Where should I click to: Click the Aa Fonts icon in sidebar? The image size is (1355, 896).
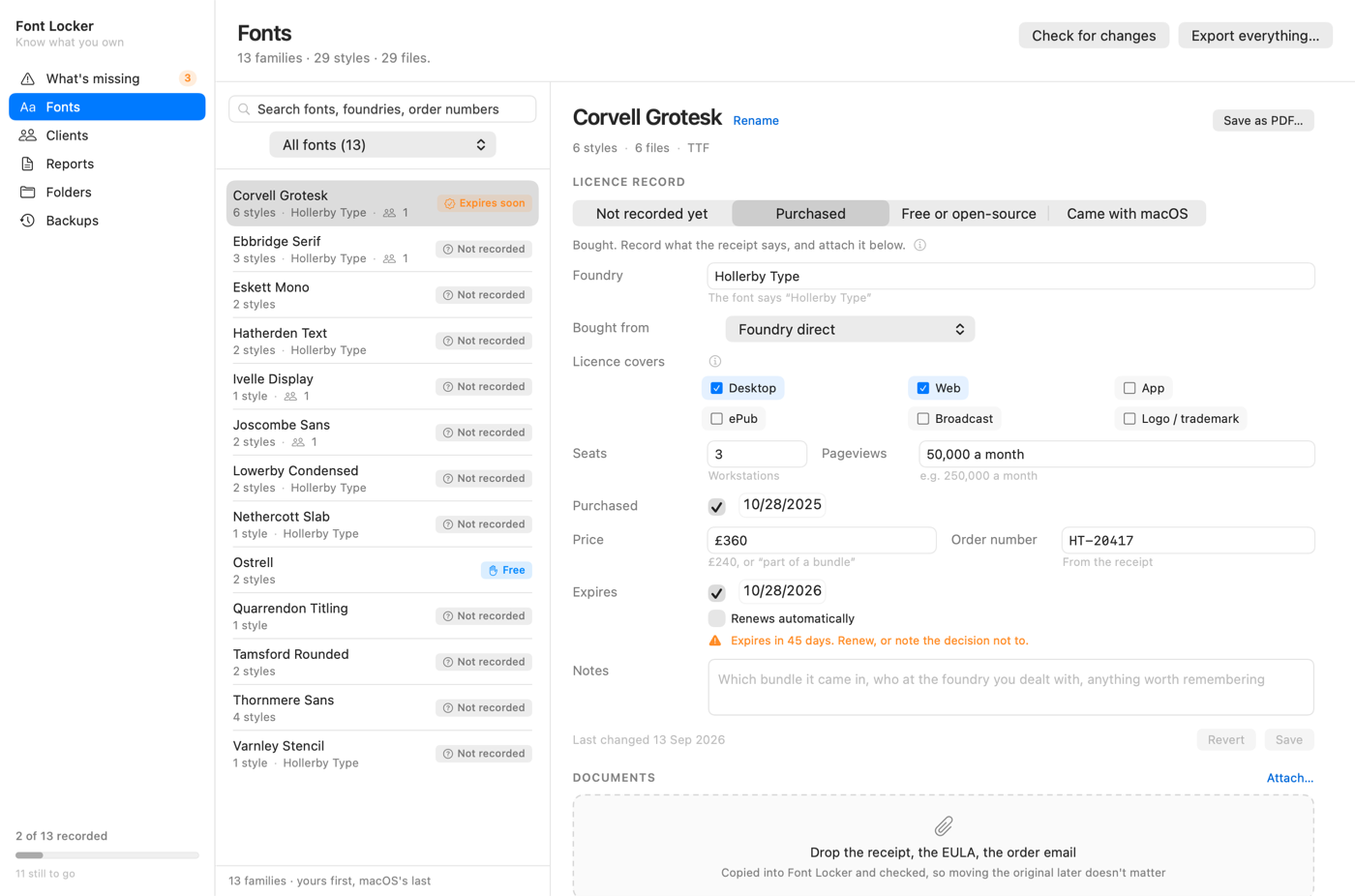point(28,107)
